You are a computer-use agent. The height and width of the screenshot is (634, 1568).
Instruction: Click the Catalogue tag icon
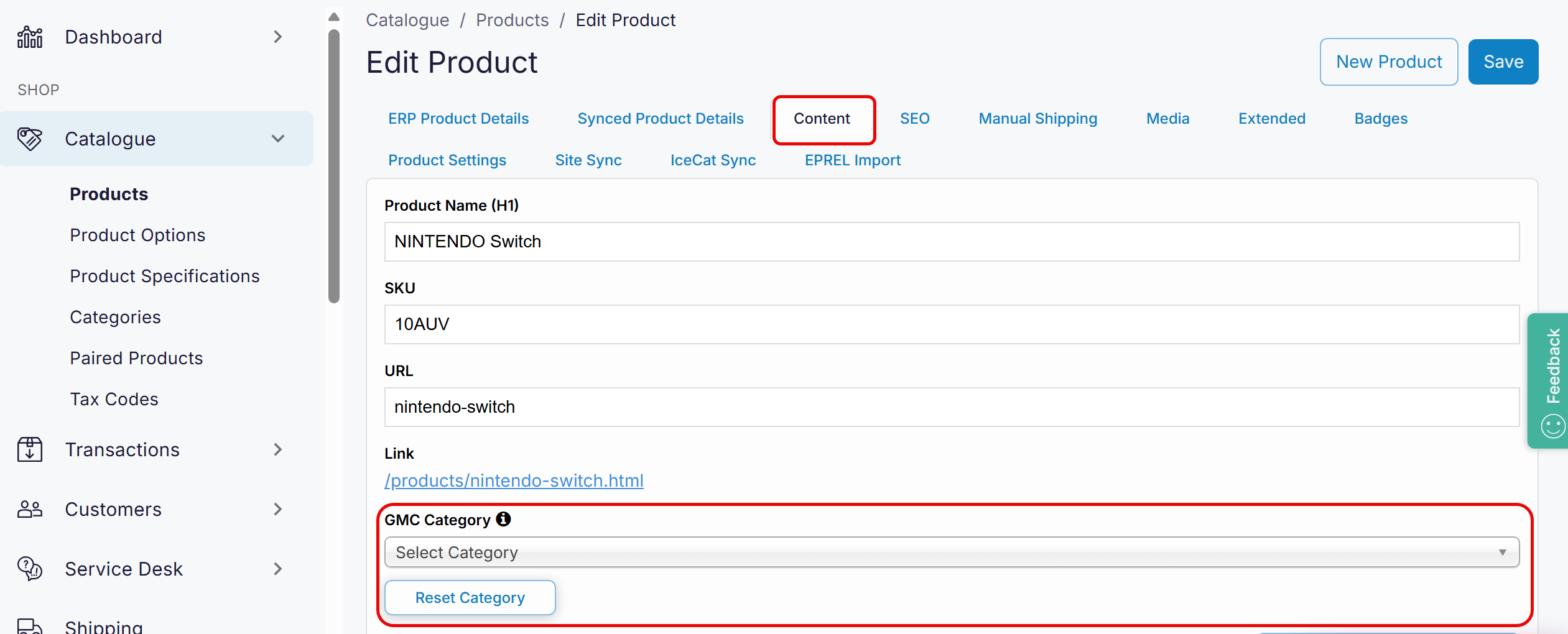30,139
